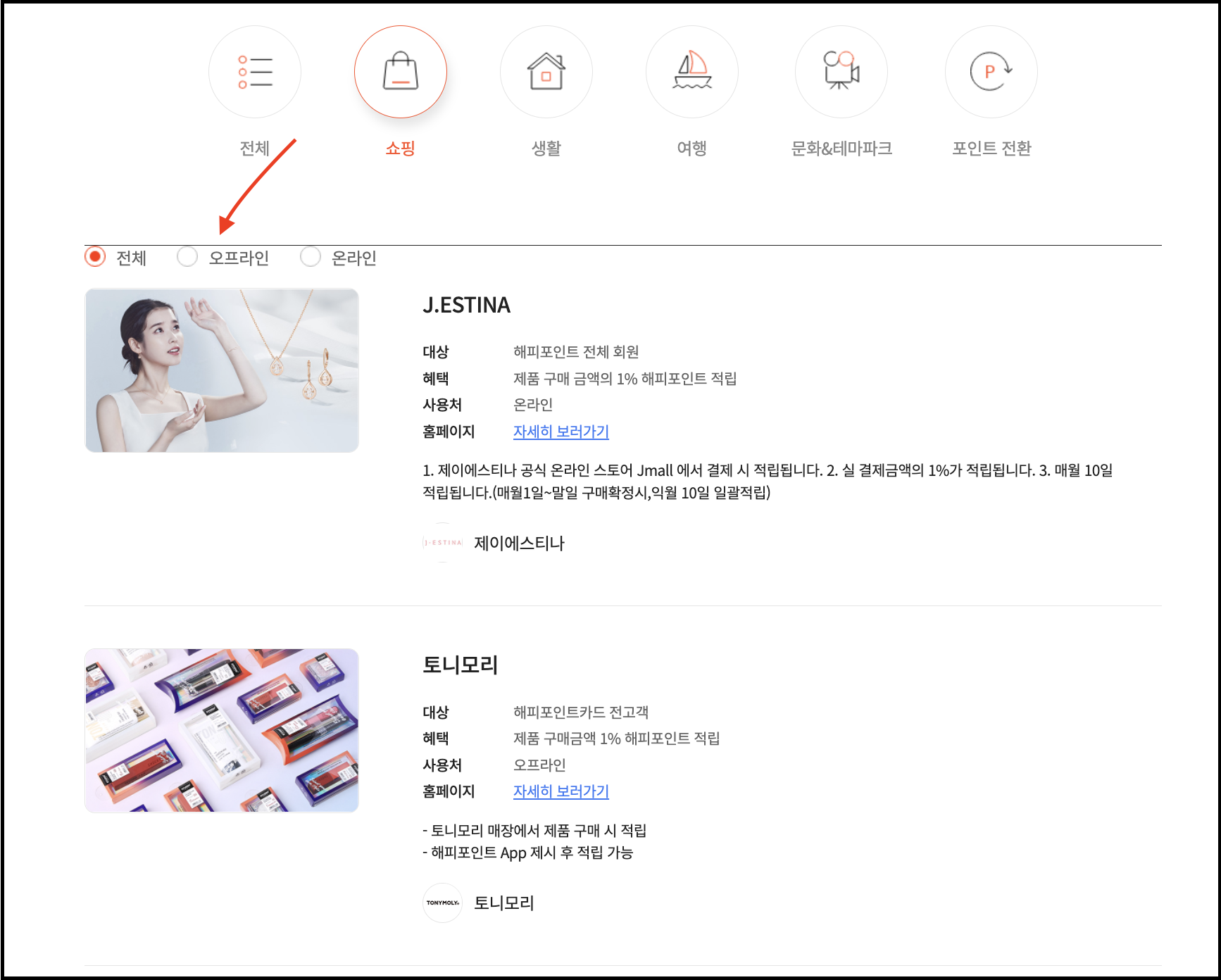
Task: Click the J.ESTINA title heading
Action: (x=467, y=305)
